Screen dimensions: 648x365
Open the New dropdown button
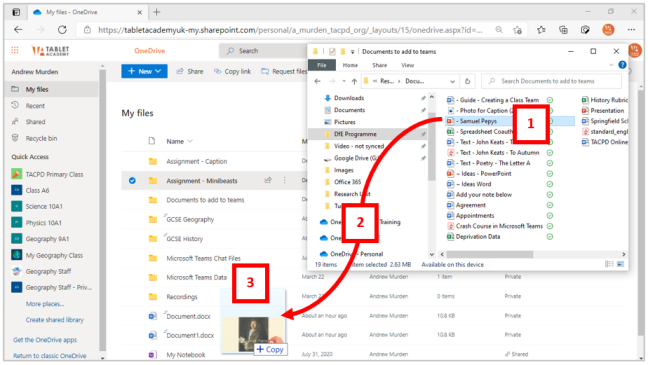pos(144,71)
